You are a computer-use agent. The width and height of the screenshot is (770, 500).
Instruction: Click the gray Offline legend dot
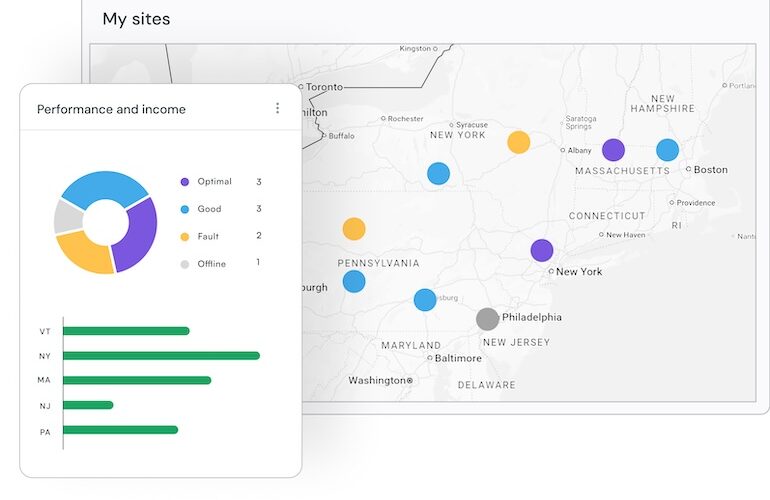(185, 264)
